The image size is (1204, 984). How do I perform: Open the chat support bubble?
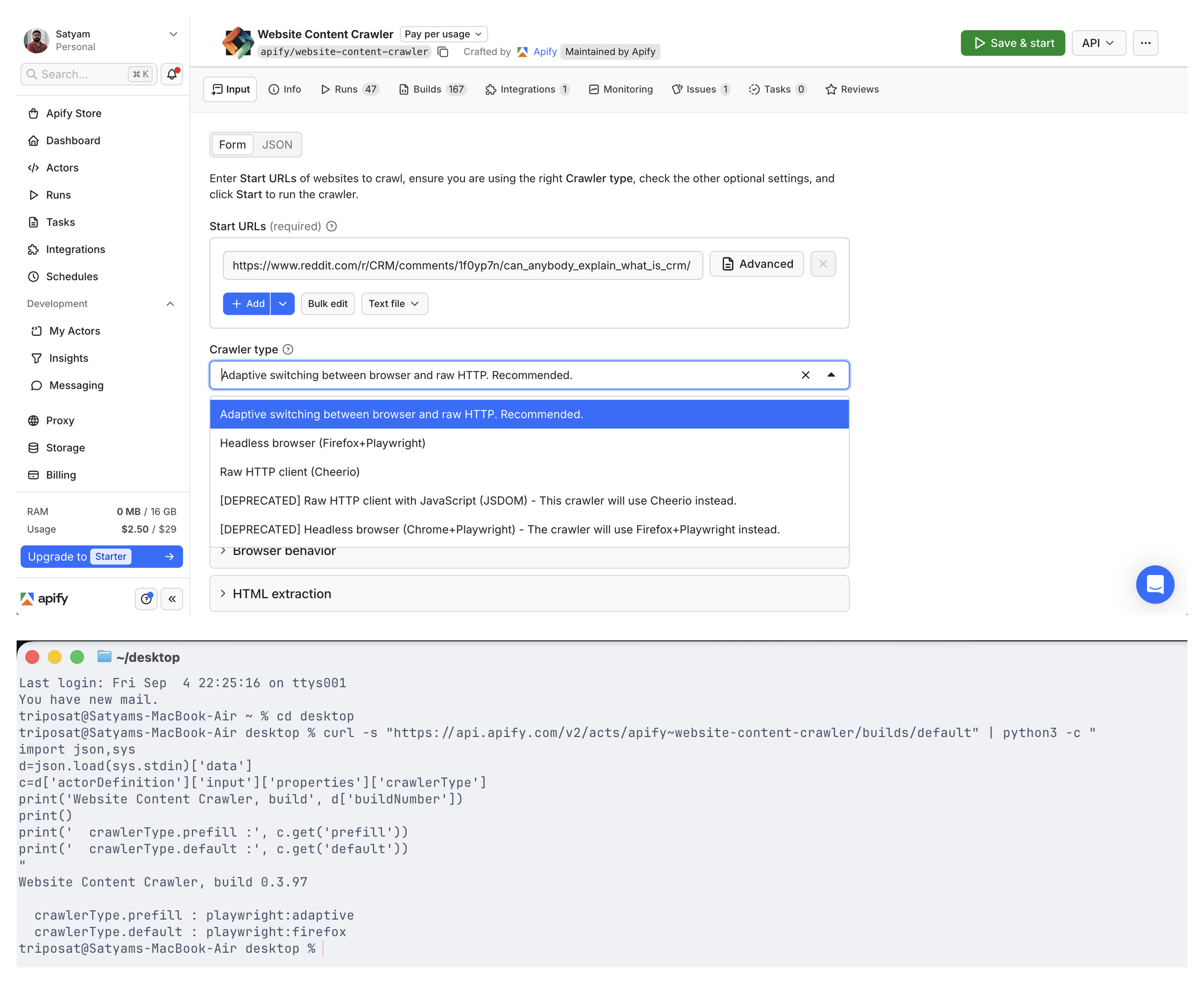tap(1155, 584)
